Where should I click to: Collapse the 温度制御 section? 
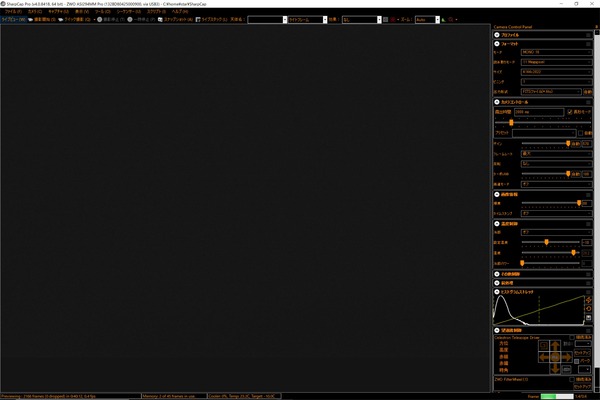pos(497,224)
